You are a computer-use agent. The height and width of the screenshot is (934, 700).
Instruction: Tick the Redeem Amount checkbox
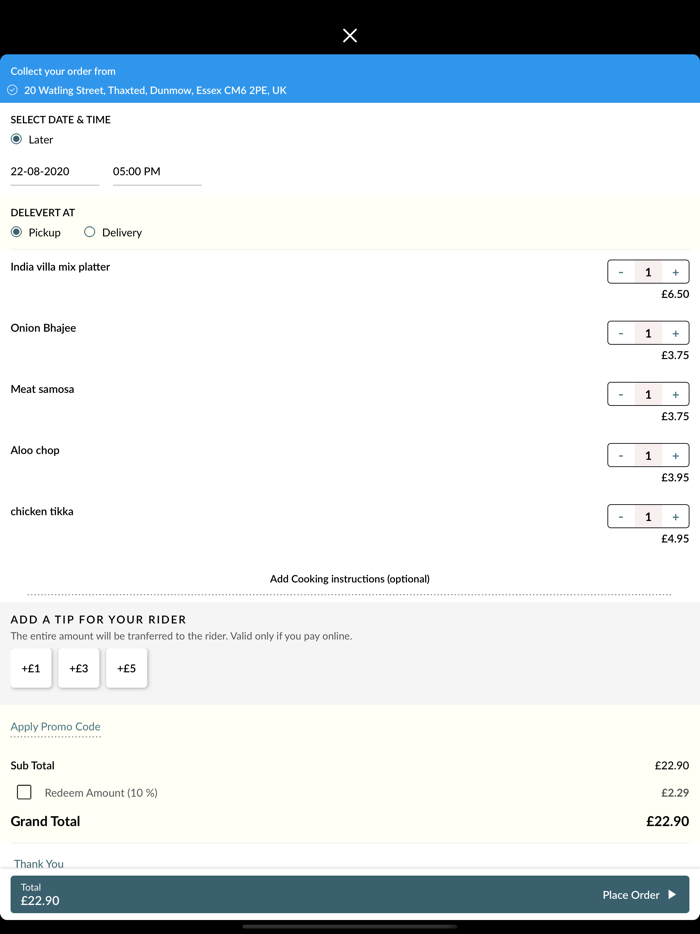click(24, 792)
